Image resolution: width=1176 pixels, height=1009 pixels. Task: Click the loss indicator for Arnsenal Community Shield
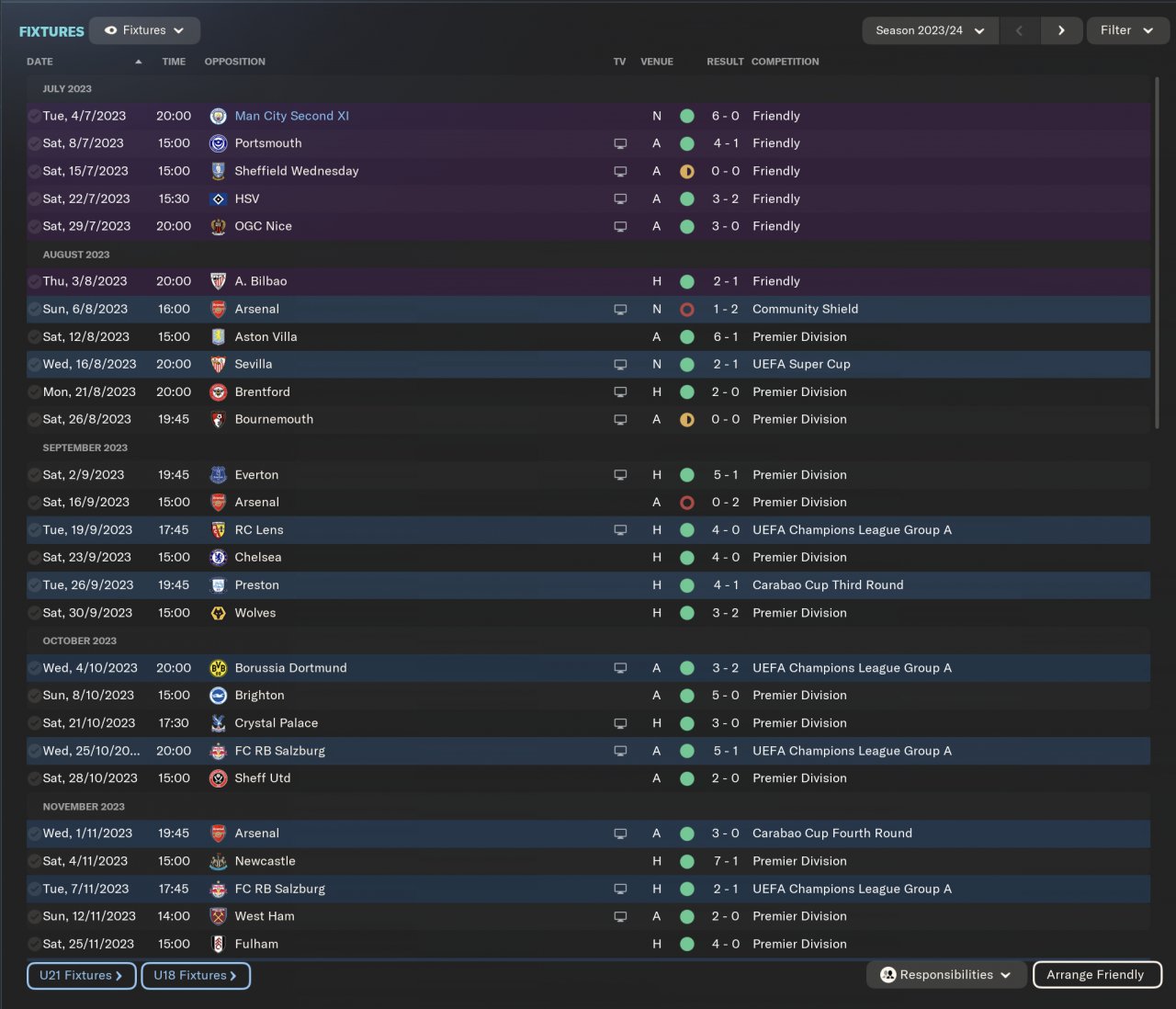tap(686, 310)
